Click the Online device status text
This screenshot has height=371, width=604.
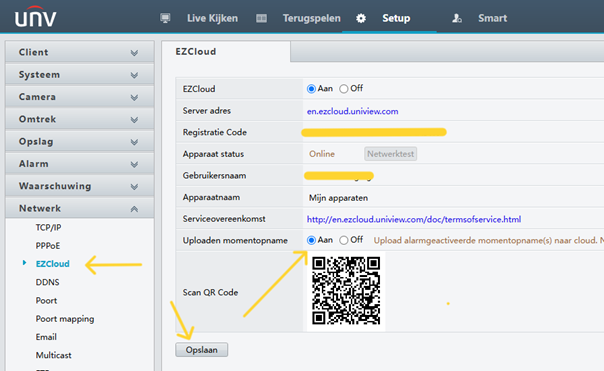[322, 154]
